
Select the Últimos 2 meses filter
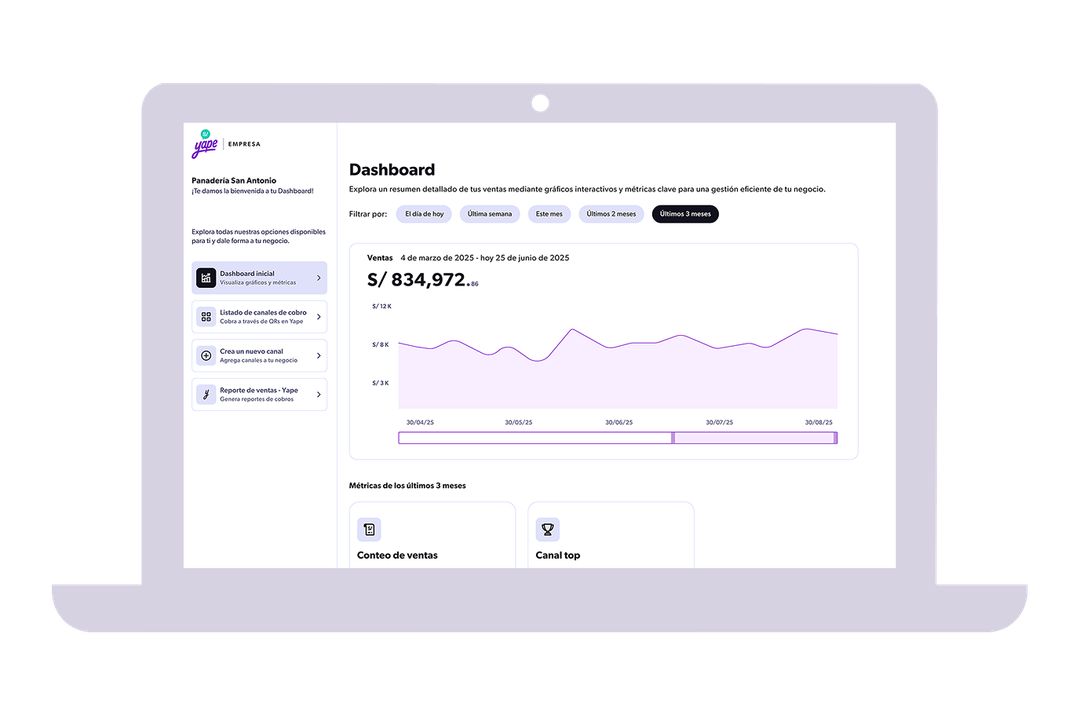pyautogui.click(x=611, y=214)
